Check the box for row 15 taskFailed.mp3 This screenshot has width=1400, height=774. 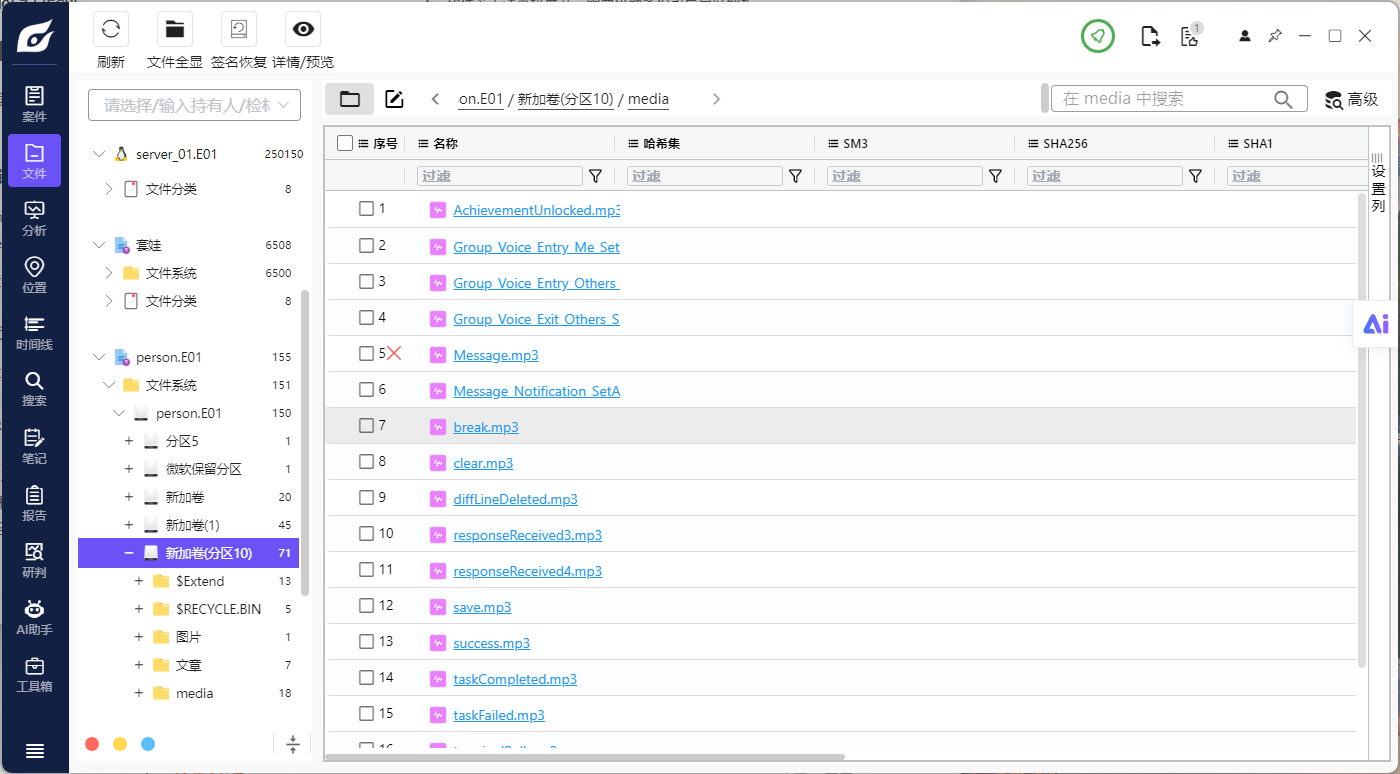click(366, 713)
